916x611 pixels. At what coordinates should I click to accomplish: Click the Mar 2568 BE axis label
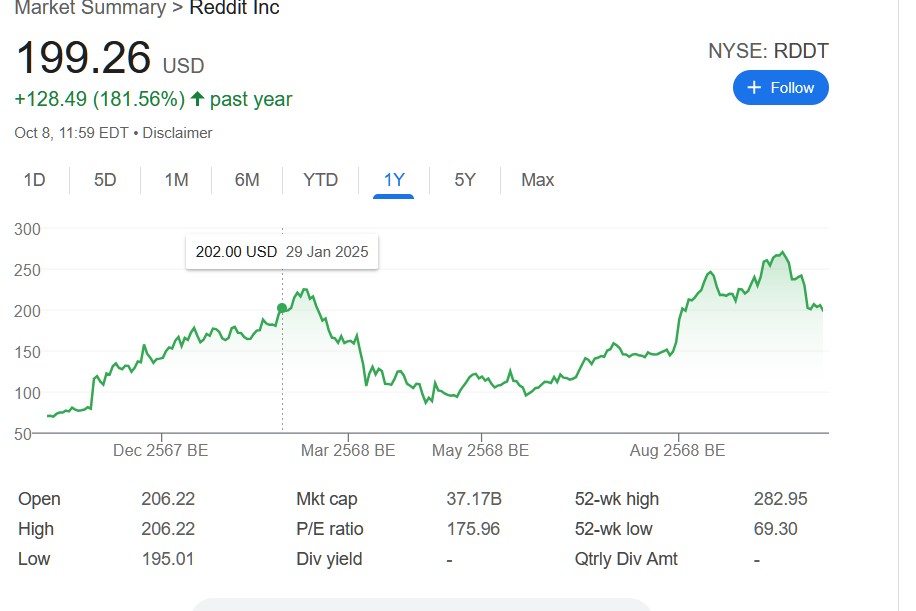348,450
